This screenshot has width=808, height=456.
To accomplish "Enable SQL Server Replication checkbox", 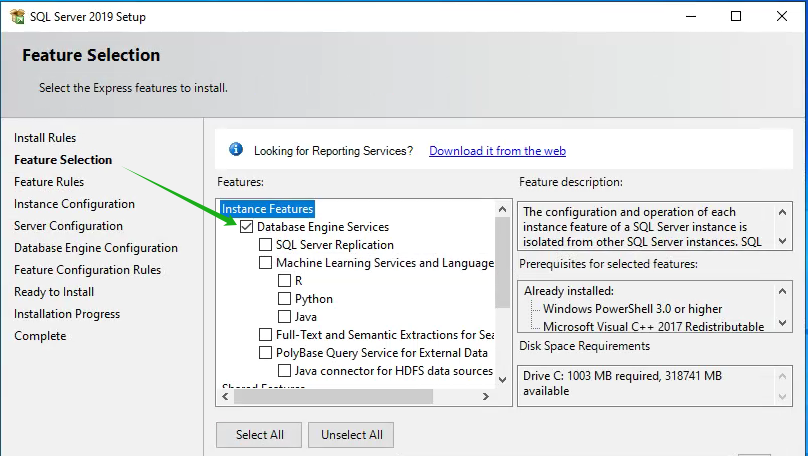I will coord(265,245).
